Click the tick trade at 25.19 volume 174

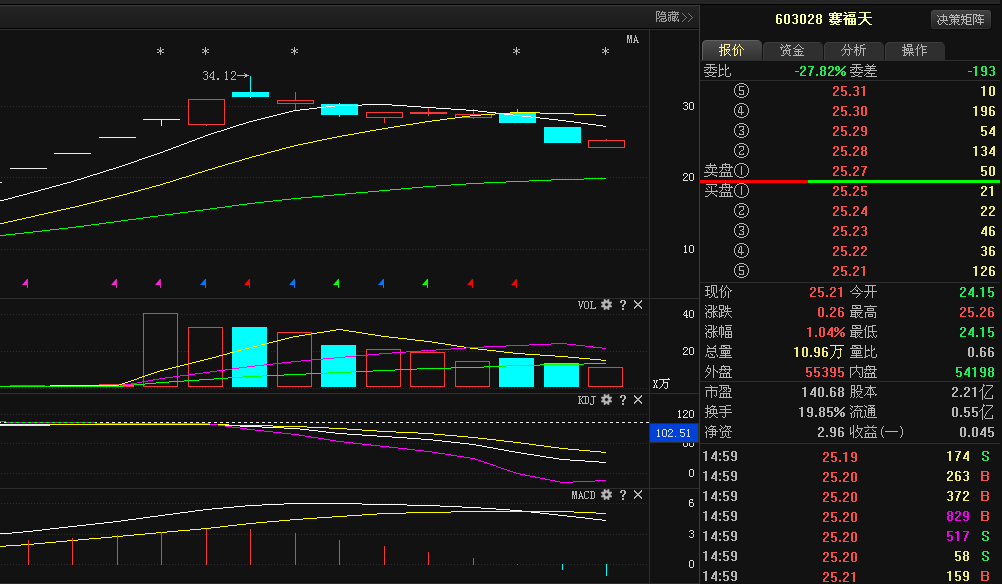847,457
